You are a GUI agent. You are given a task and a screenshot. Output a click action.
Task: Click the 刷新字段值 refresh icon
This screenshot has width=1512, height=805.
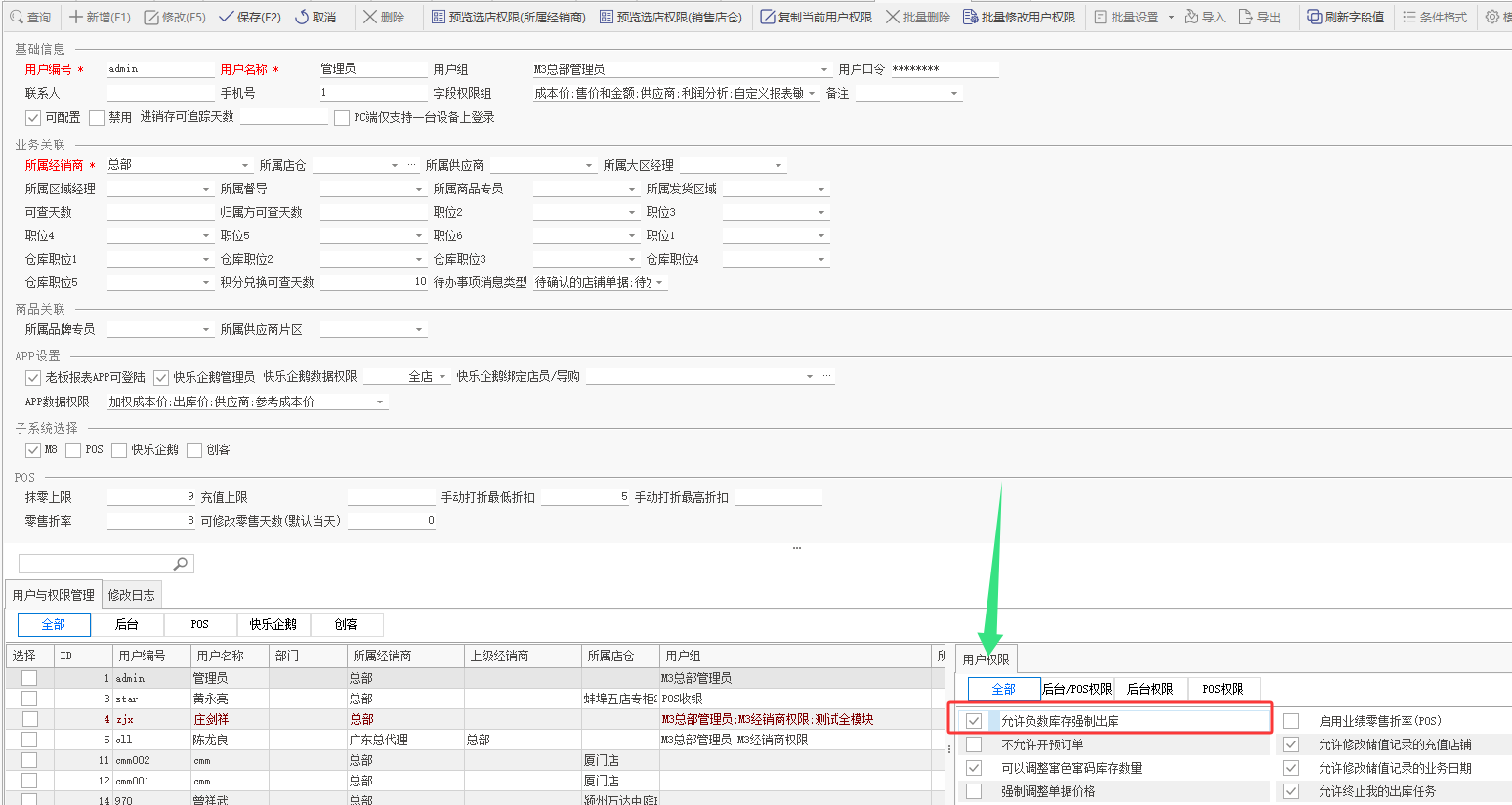[1315, 17]
